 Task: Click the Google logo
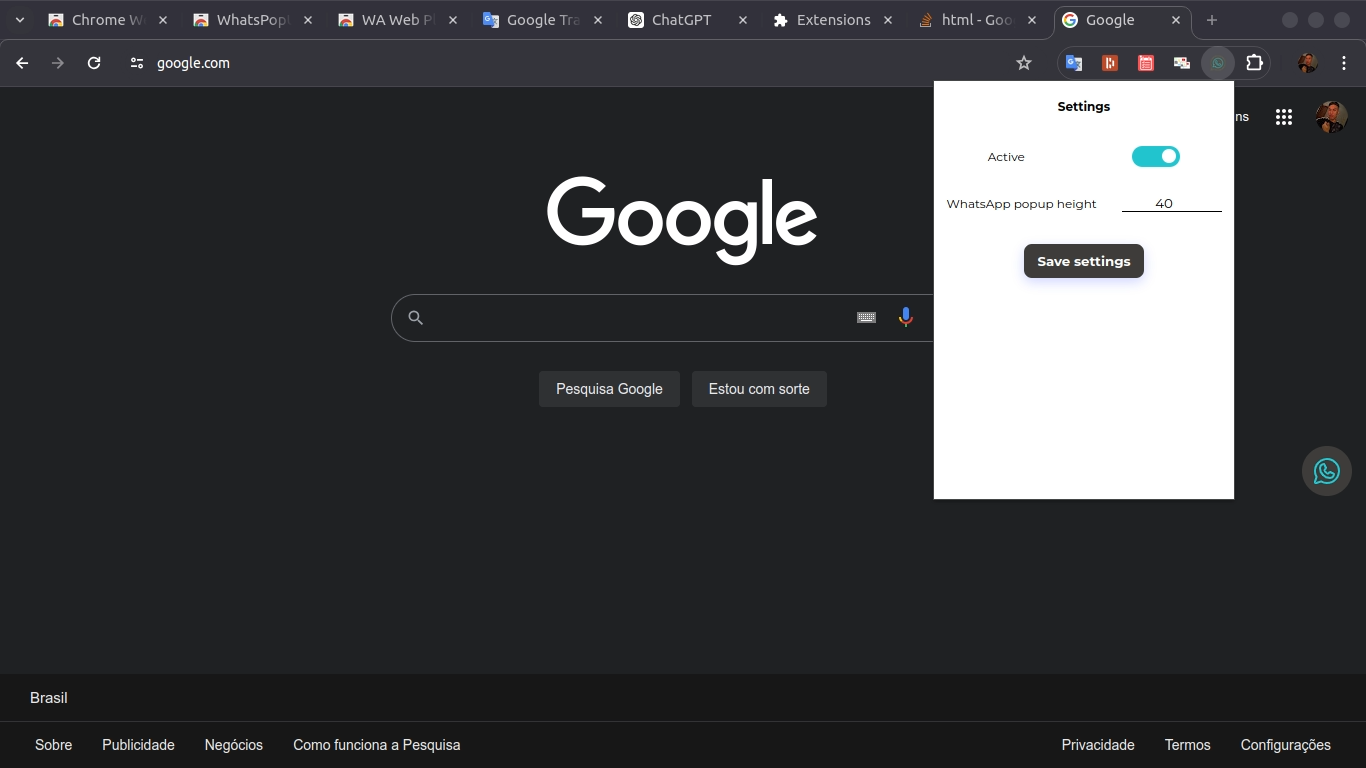[x=682, y=220]
